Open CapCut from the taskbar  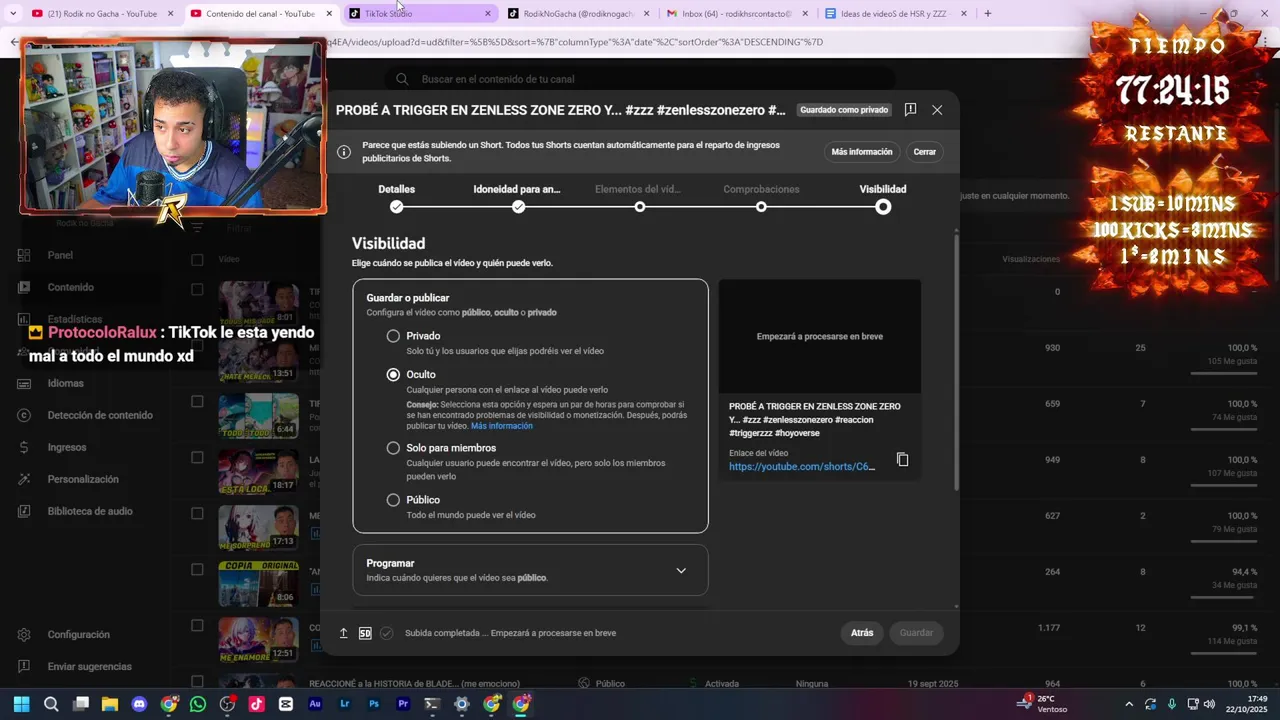point(286,704)
